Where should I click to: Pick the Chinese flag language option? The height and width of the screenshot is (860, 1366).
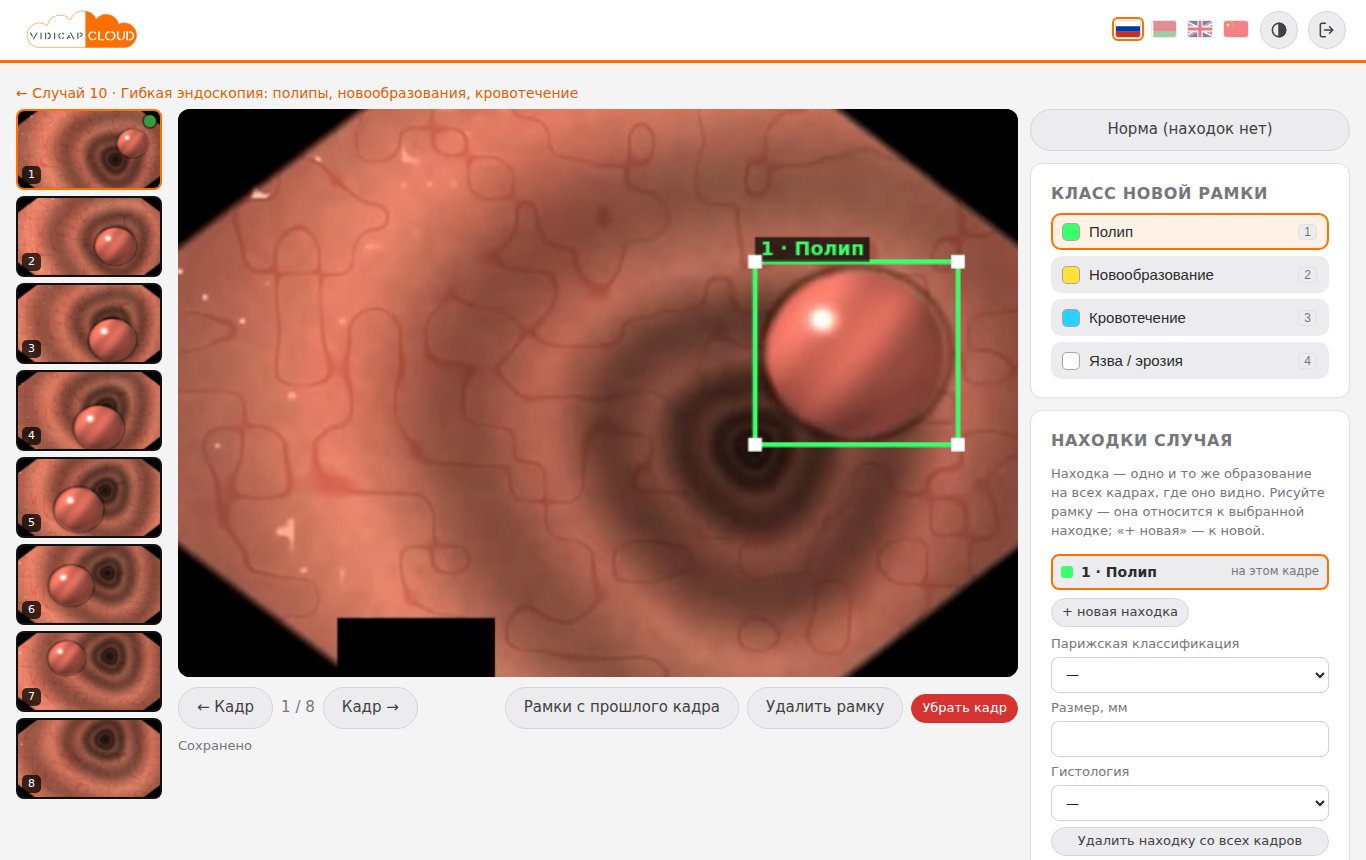click(1236, 29)
